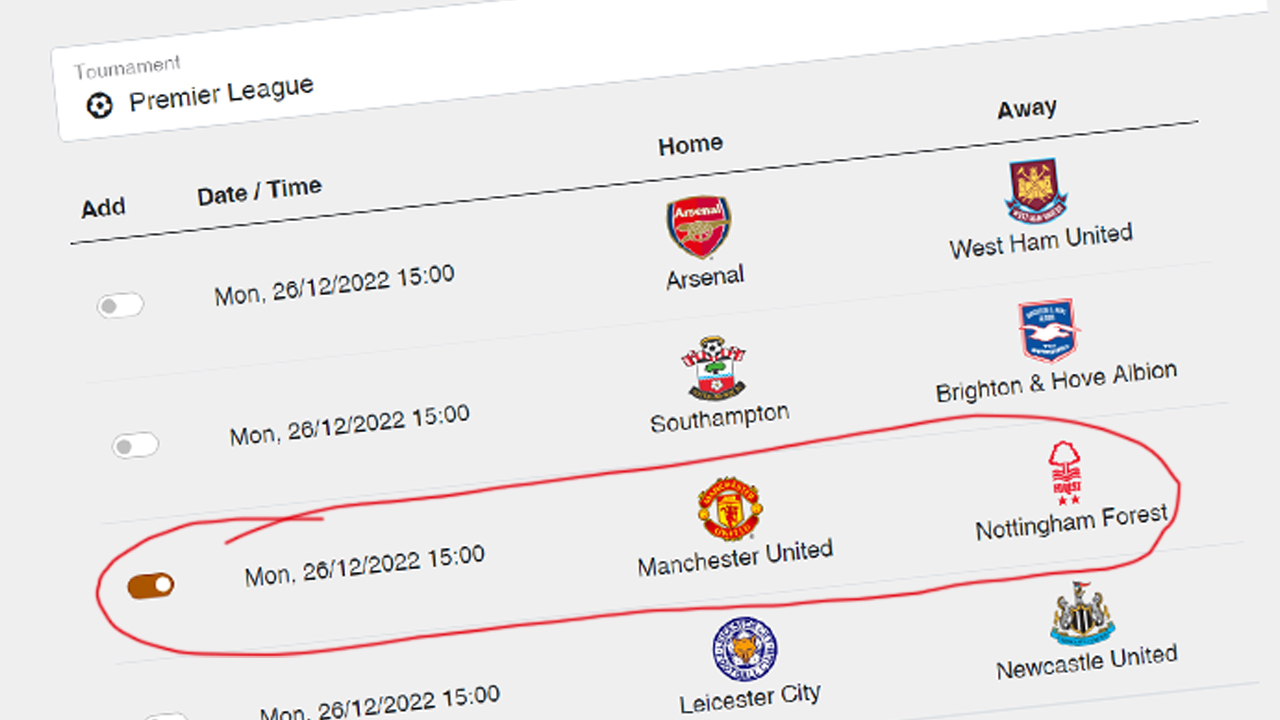Click the Nottingham Forest tree logo

click(1065, 473)
